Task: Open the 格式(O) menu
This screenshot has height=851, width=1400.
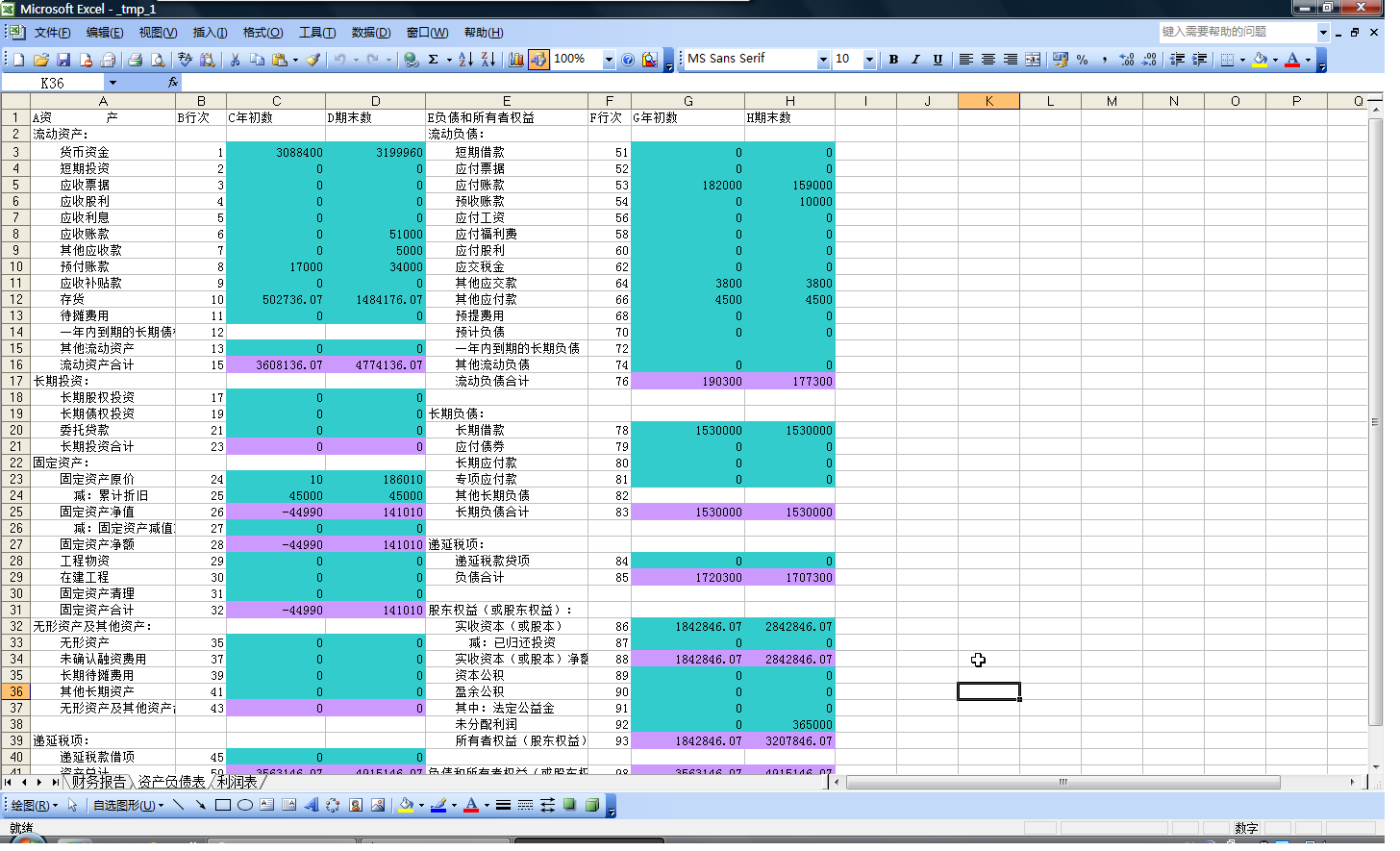Action: (x=262, y=33)
